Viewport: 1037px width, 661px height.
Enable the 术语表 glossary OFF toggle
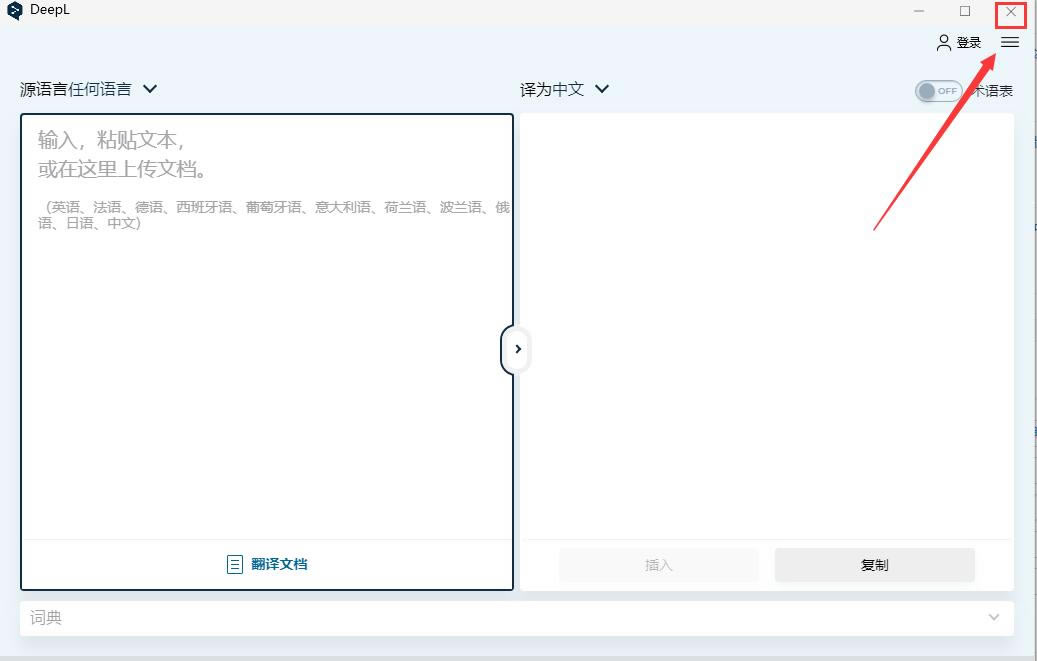(x=937, y=90)
